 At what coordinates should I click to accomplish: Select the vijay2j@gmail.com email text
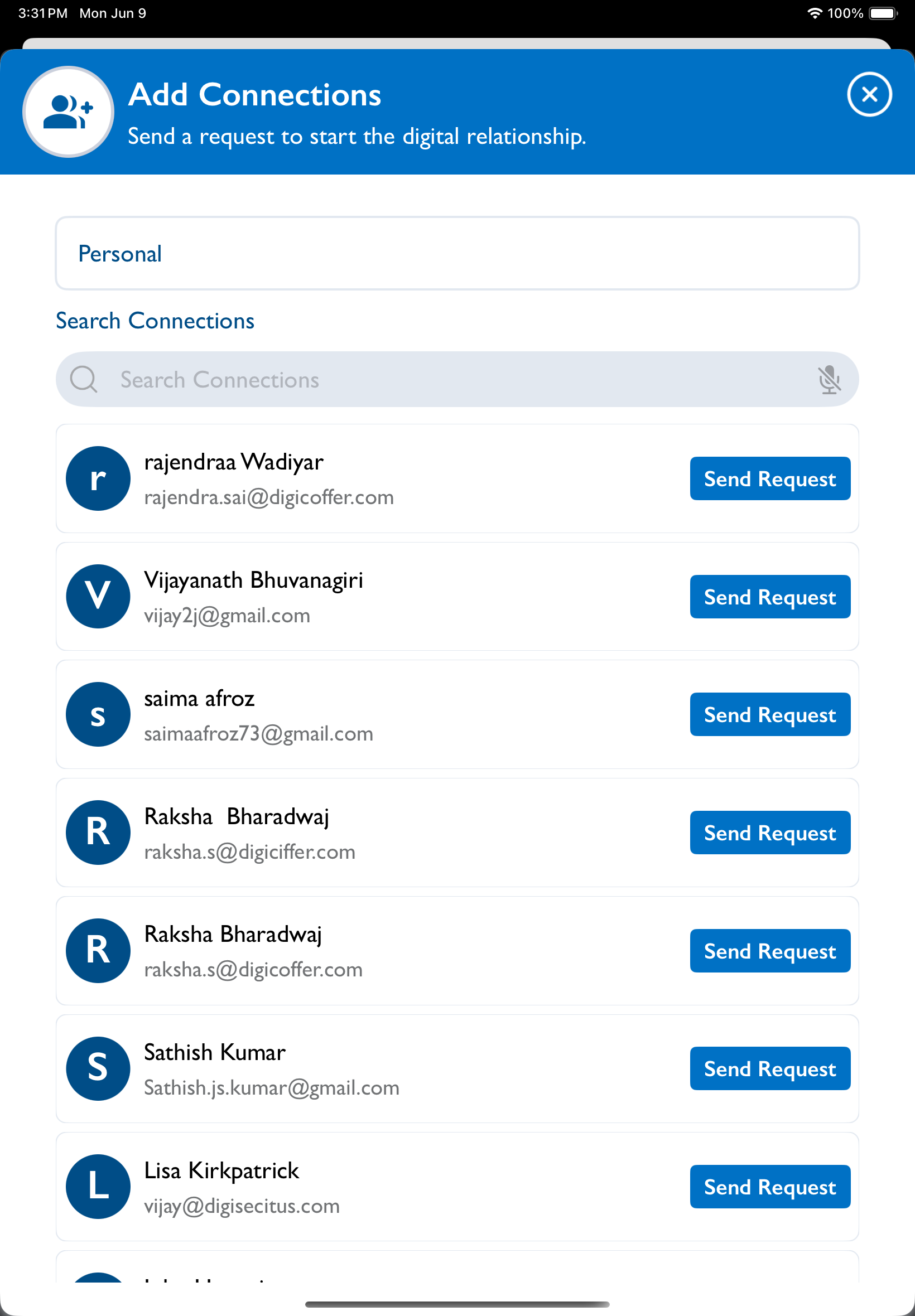[x=227, y=616]
